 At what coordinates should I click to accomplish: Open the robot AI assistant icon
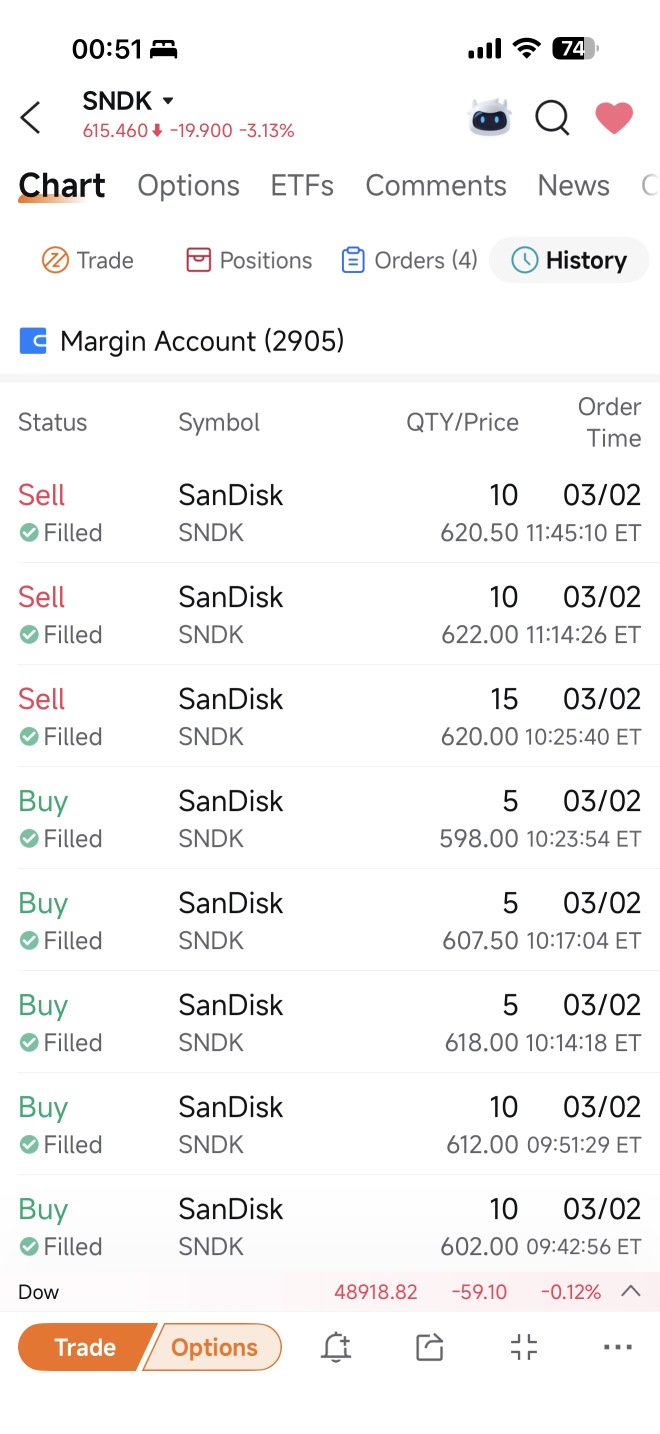[x=490, y=117]
